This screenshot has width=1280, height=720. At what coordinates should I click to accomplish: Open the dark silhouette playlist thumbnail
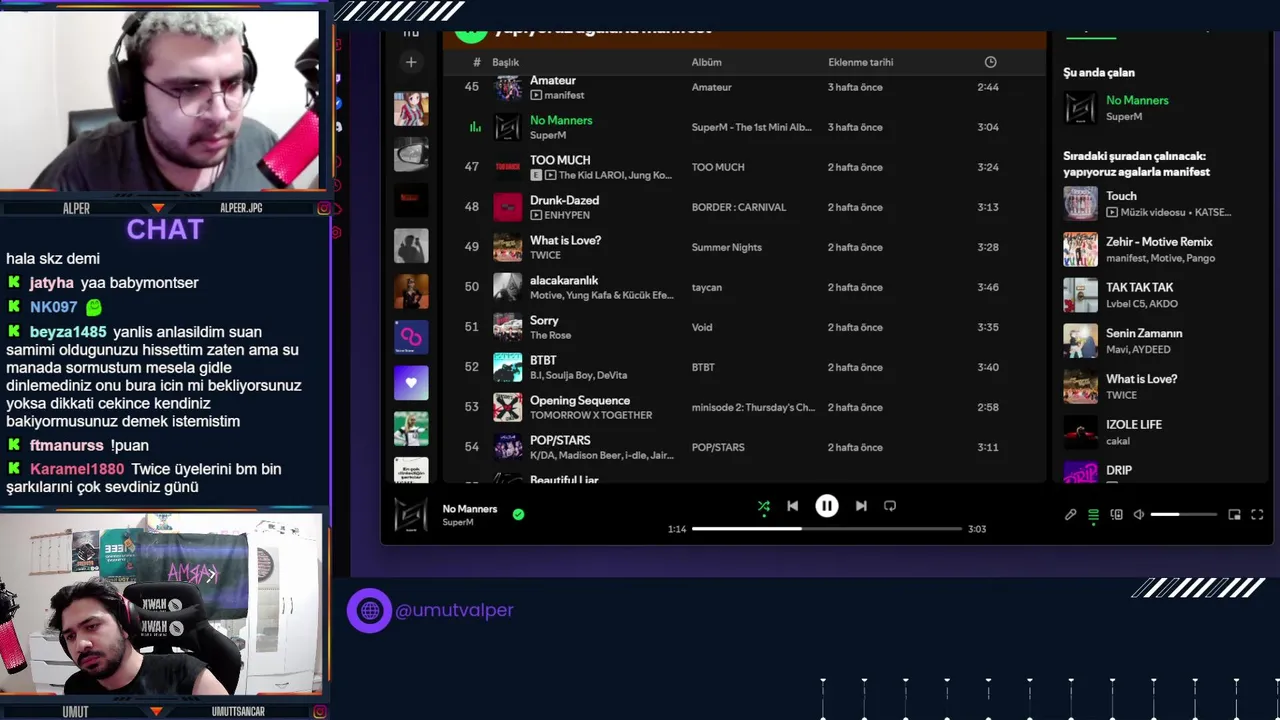click(x=411, y=246)
